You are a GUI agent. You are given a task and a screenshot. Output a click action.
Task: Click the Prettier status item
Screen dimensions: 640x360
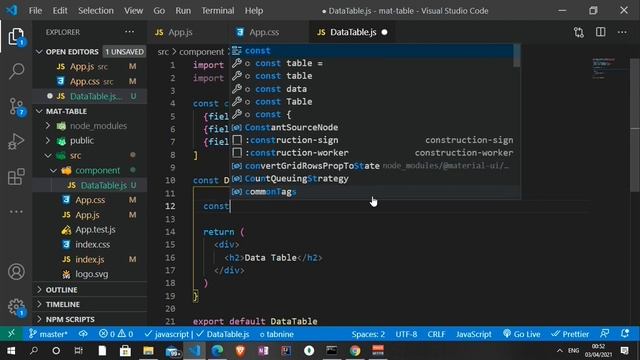pos(570,334)
